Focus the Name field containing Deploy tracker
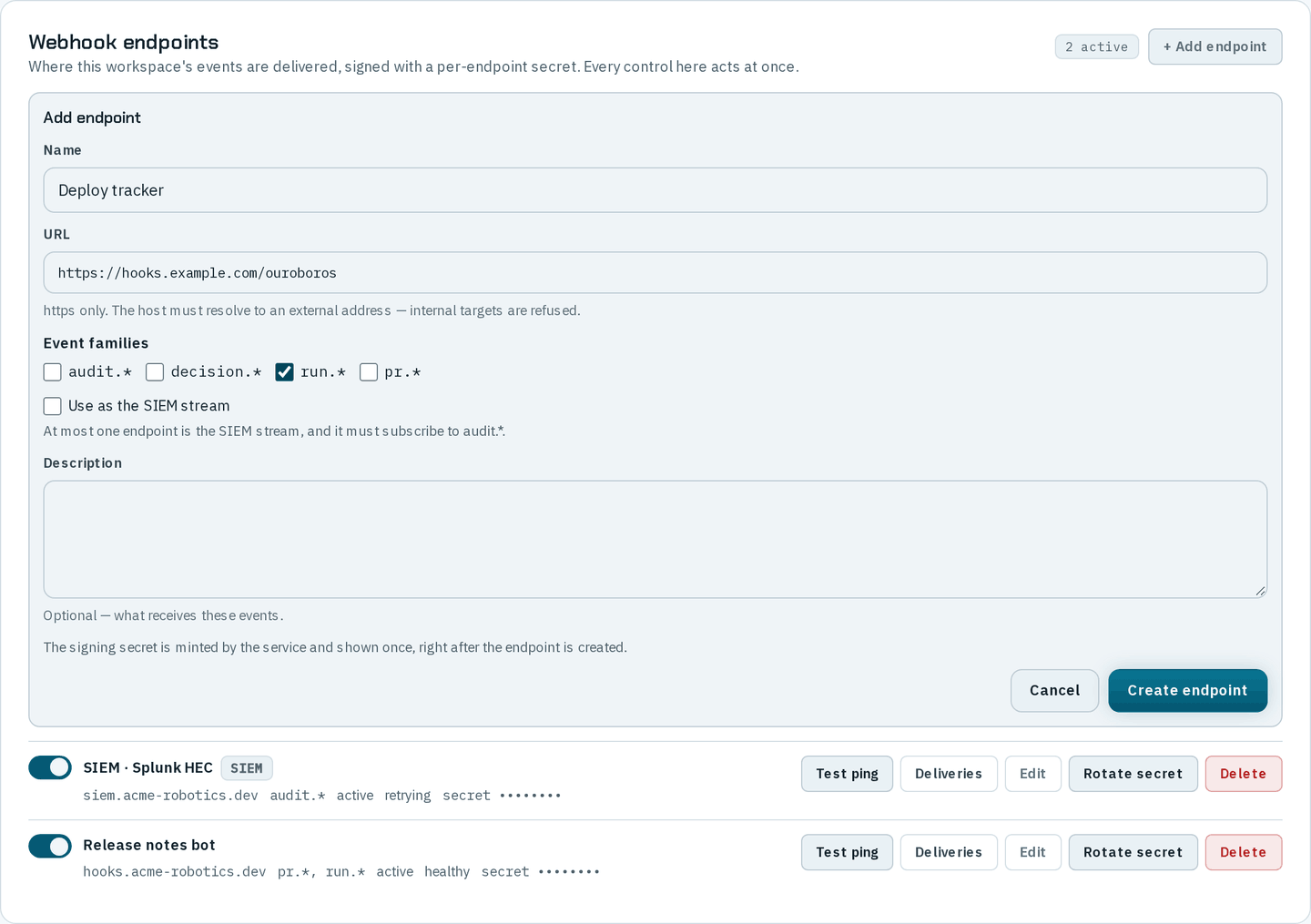The width and height of the screenshot is (1311, 924). coord(655,190)
